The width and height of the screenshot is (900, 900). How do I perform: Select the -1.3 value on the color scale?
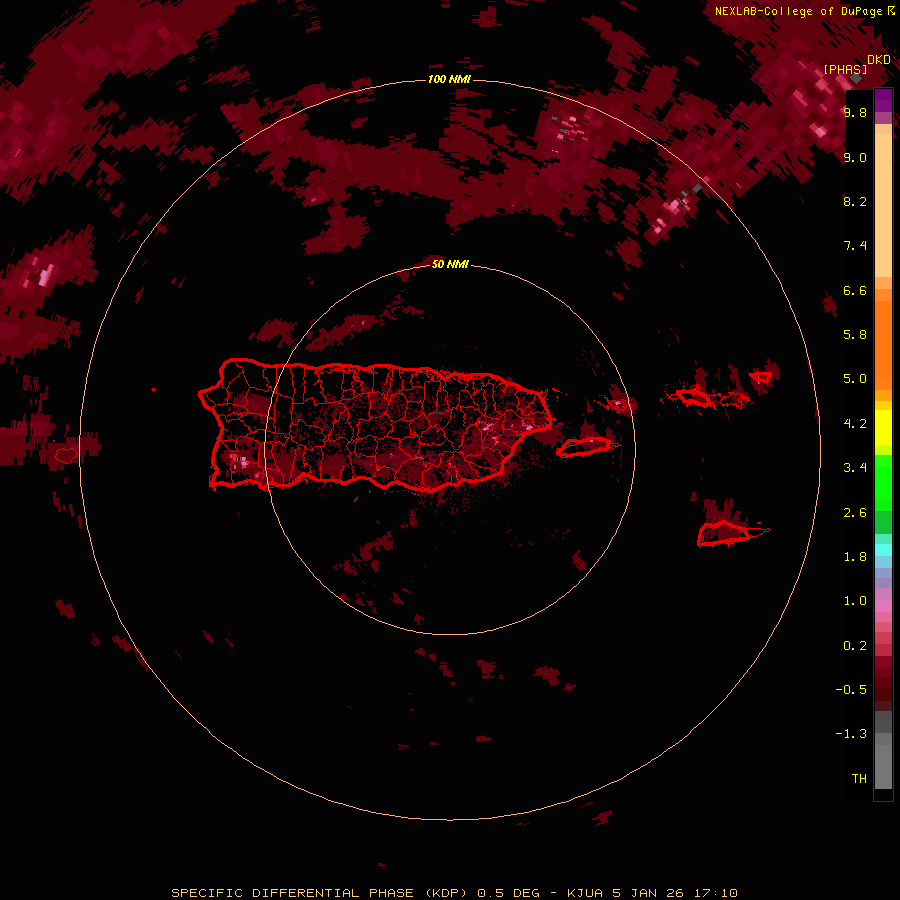pyautogui.click(x=851, y=734)
